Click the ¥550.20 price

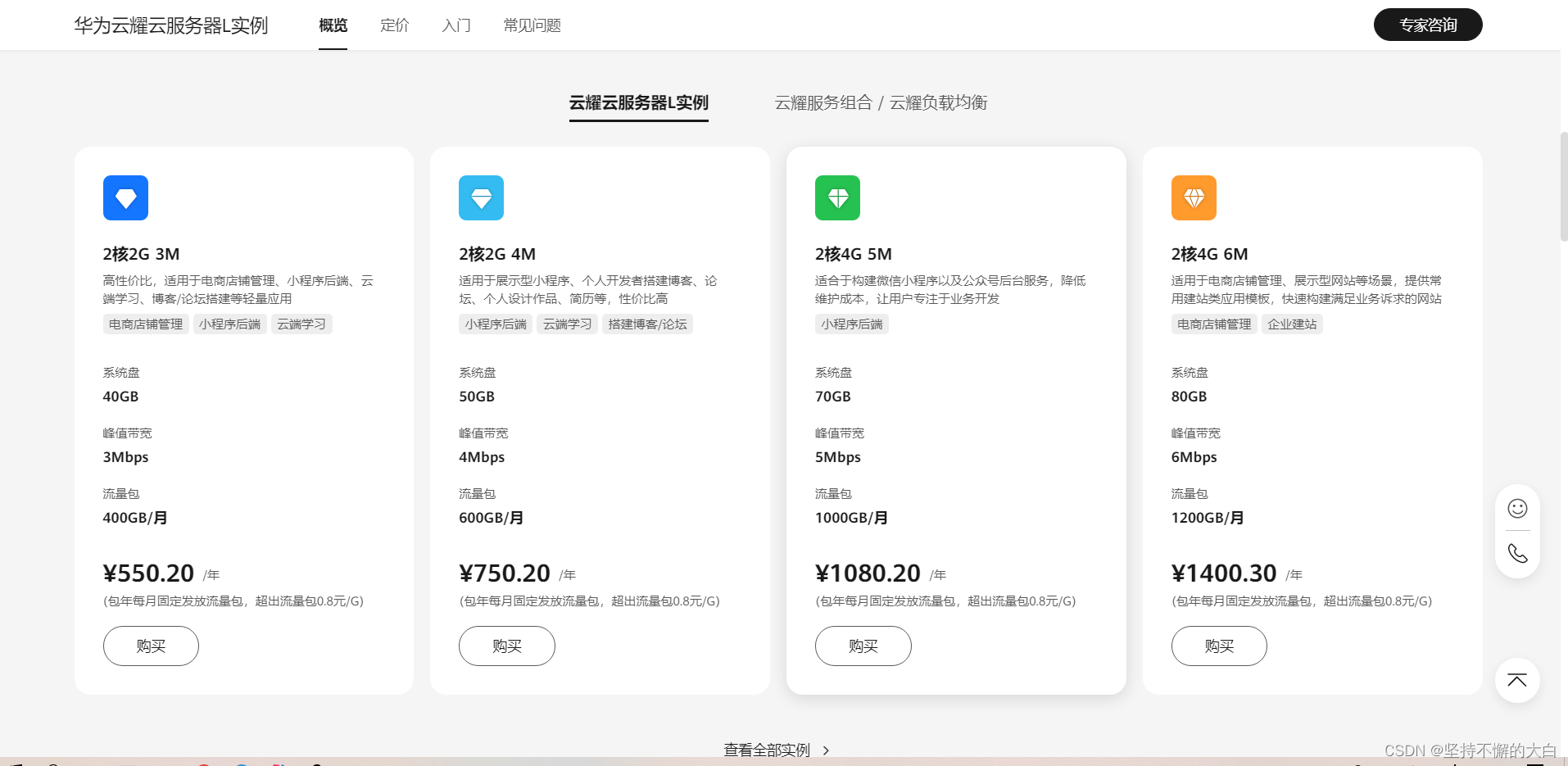[x=148, y=573]
